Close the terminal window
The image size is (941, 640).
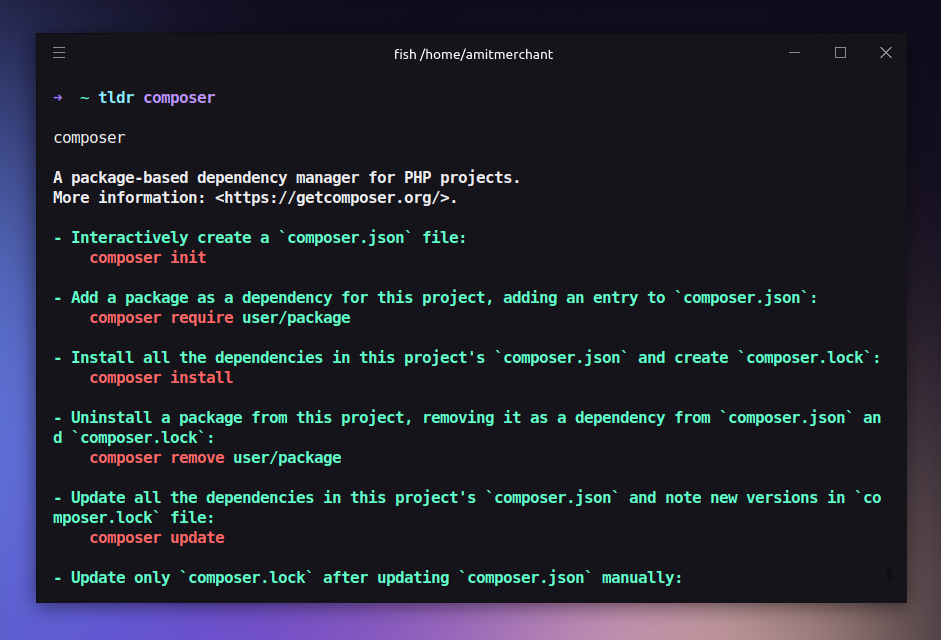tap(886, 53)
